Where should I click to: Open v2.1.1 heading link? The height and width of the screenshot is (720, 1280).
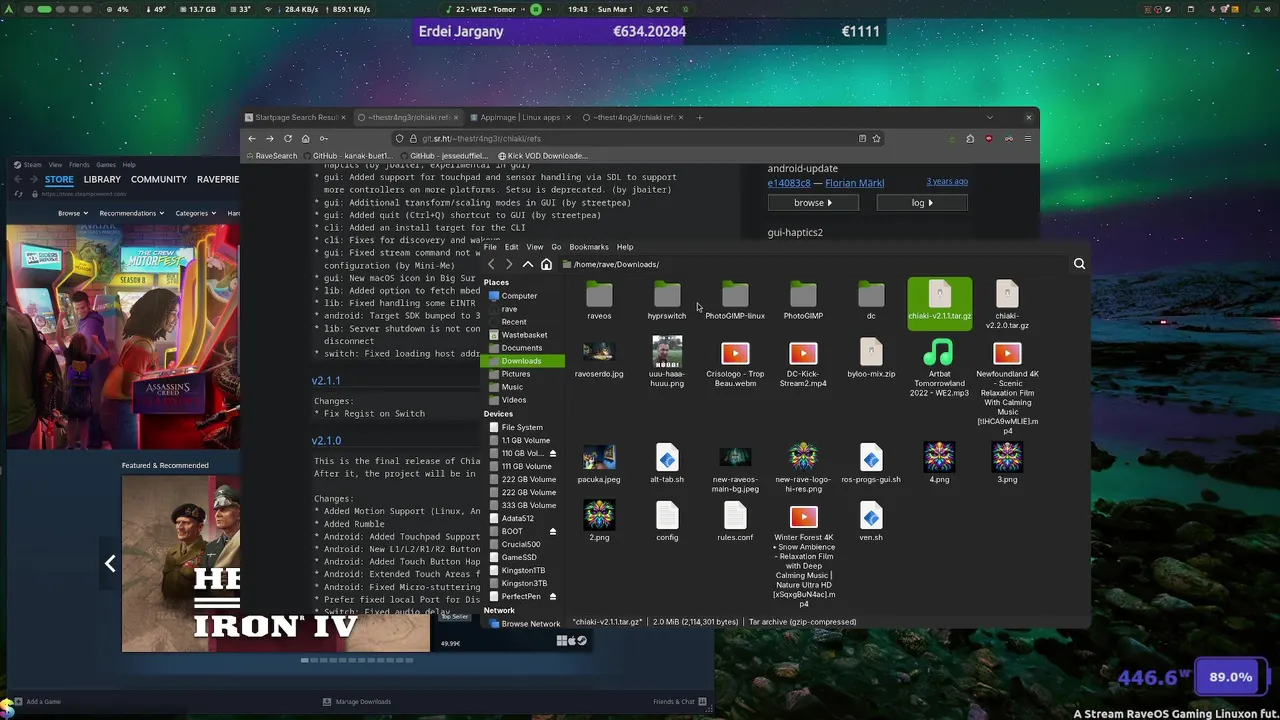tap(326, 381)
